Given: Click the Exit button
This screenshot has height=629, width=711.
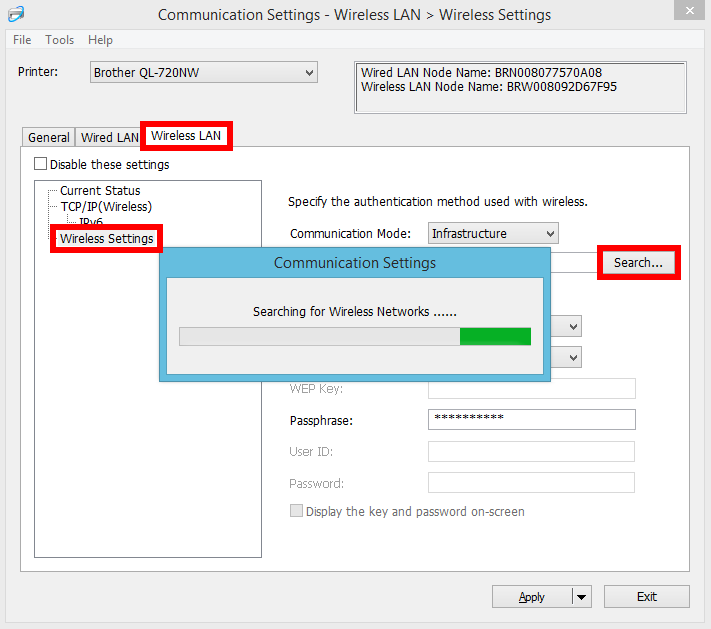Looking at the screenshot, I should click(x=646, y=597).
